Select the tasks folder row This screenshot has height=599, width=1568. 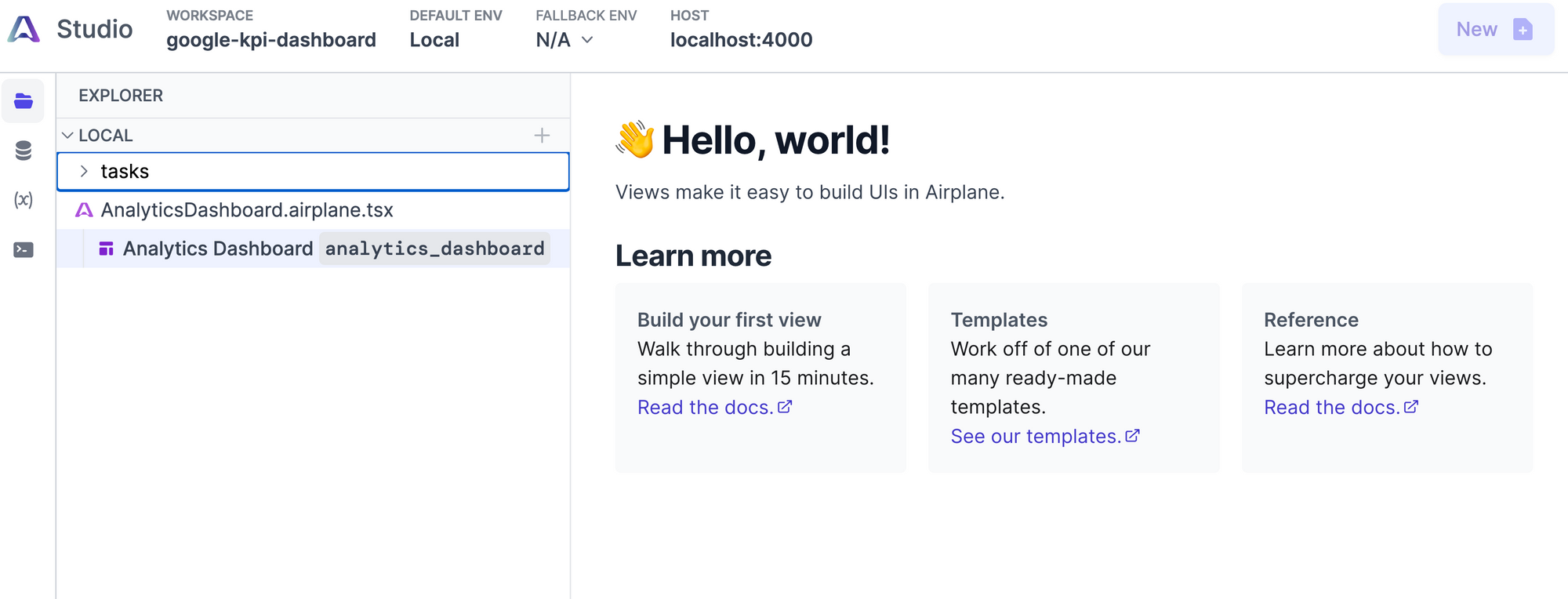pyautogui.click(x=313, y=171)
